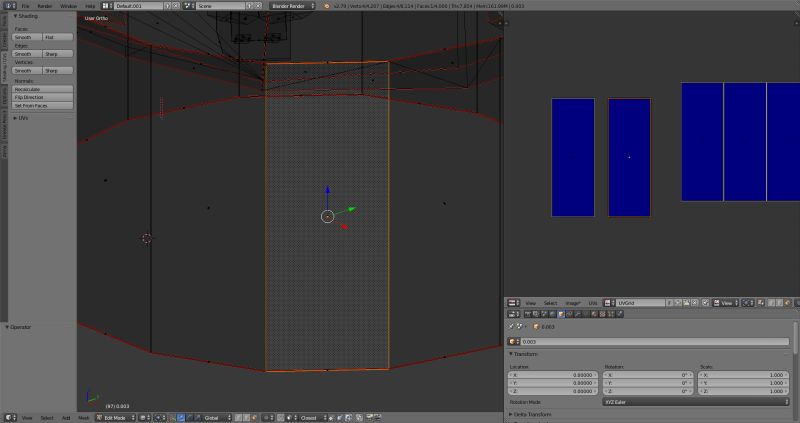
Task: Click Flat under Faces shading
Action: 58,37
